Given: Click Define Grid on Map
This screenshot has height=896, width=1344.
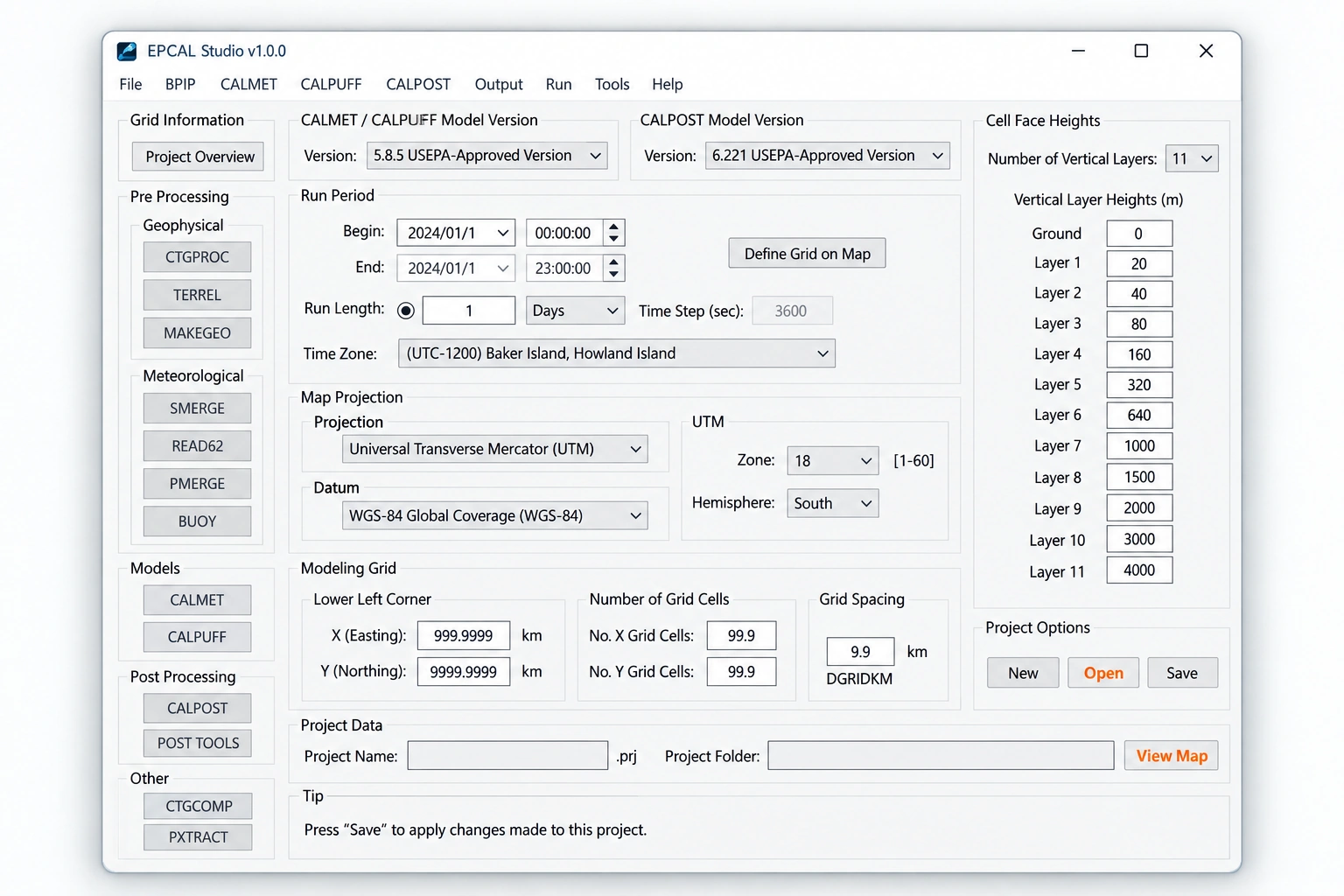Looking at the screenshot, I should click(807, 254).
